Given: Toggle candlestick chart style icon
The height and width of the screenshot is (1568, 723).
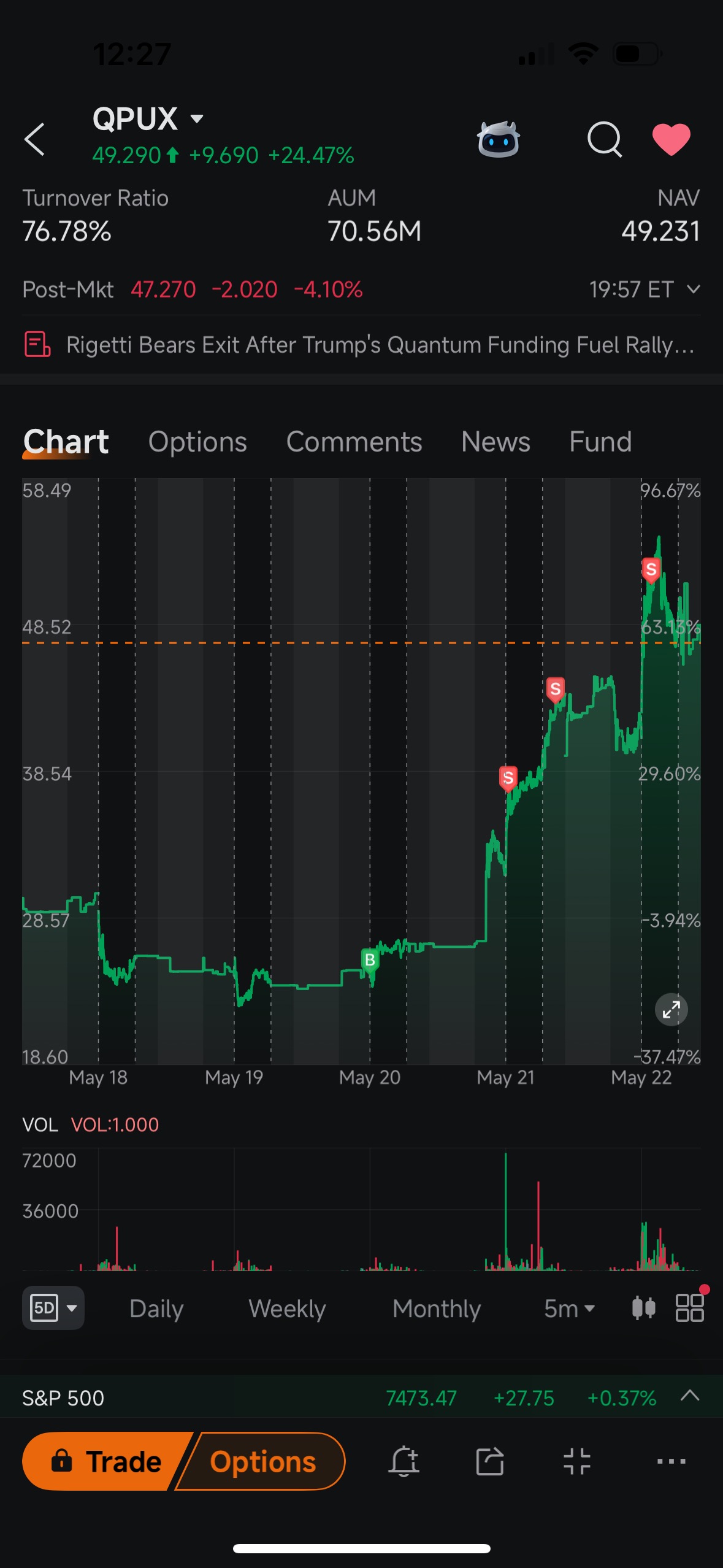Looking at the screenshot, I should (643, 1308).
